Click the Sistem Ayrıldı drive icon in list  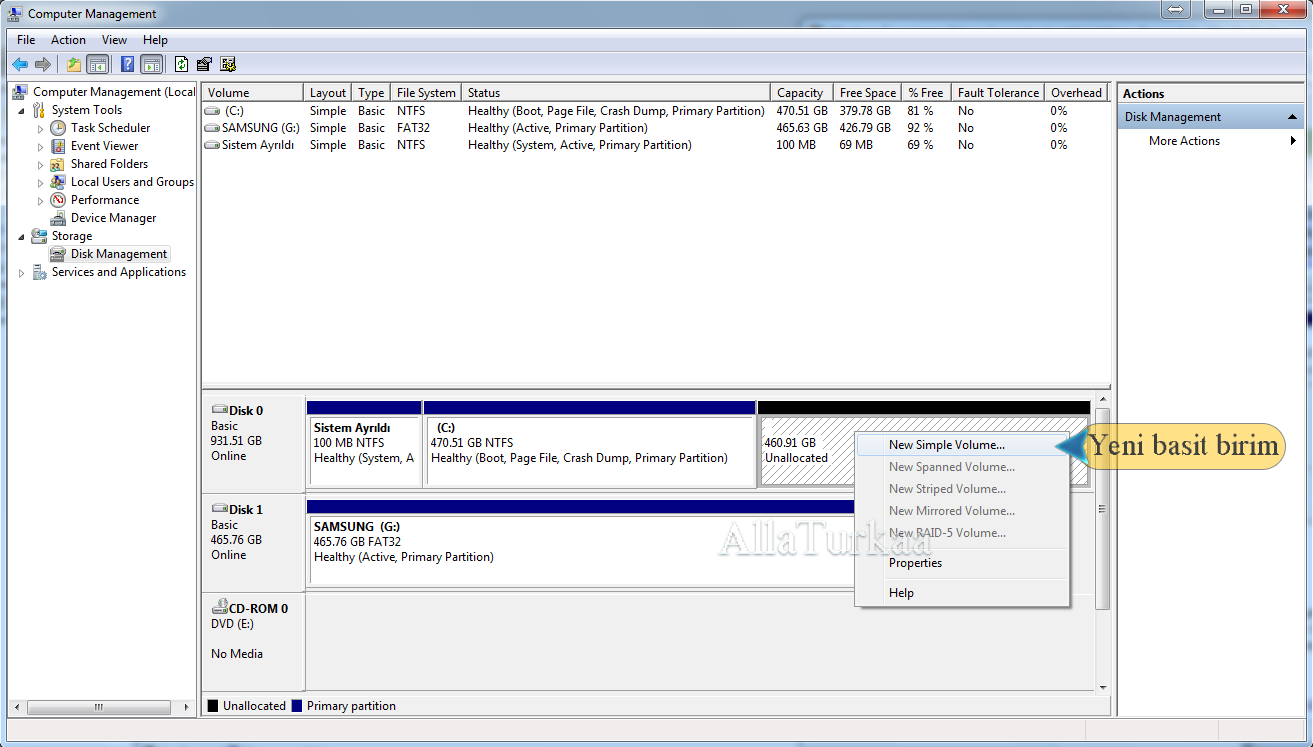tap(212, 145)
